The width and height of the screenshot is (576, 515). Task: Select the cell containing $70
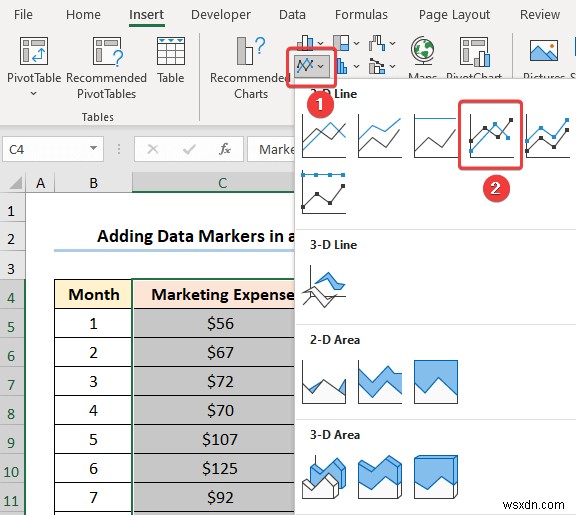[214, 410]
